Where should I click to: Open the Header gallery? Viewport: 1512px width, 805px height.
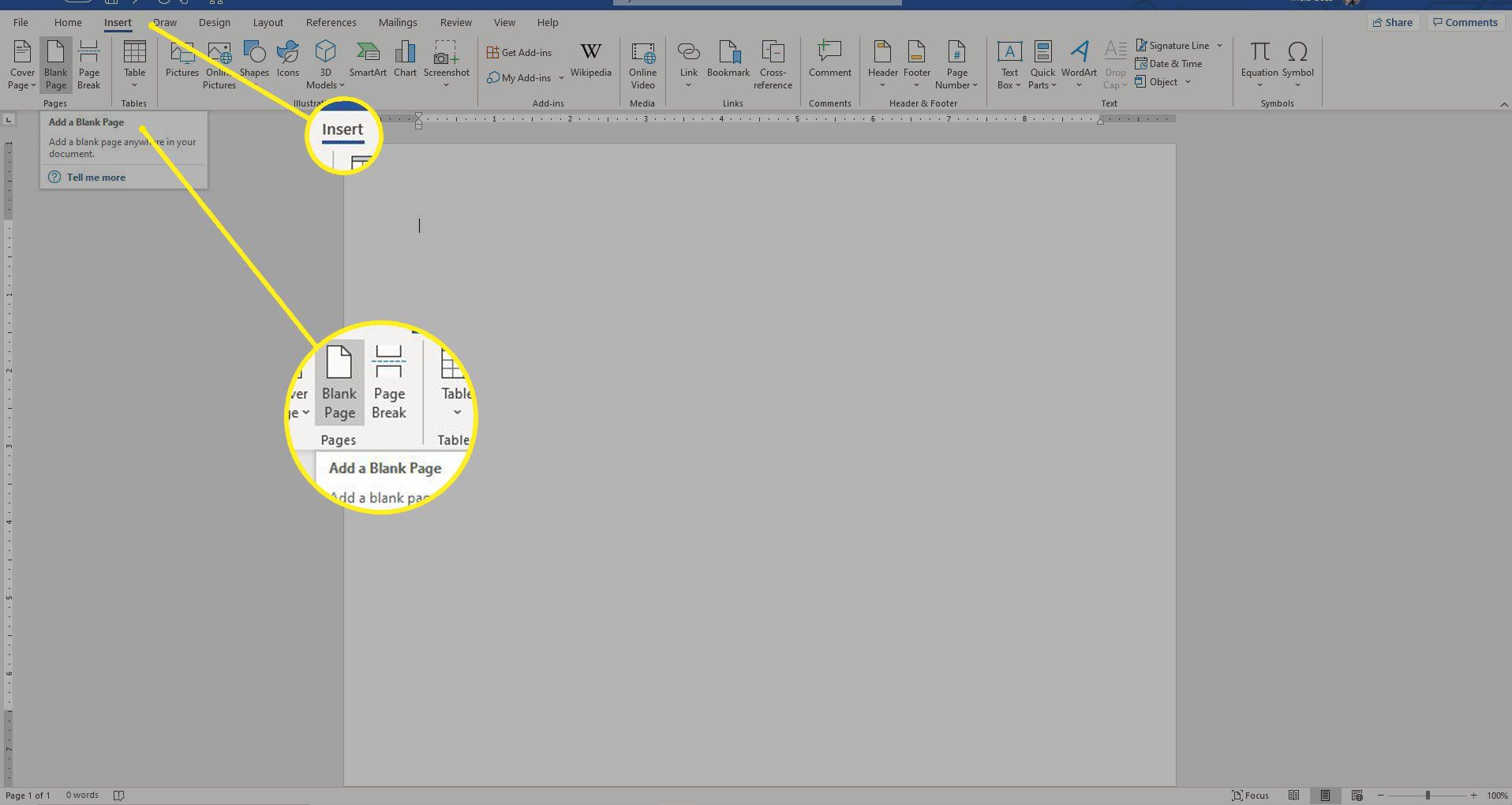point(882,65)
